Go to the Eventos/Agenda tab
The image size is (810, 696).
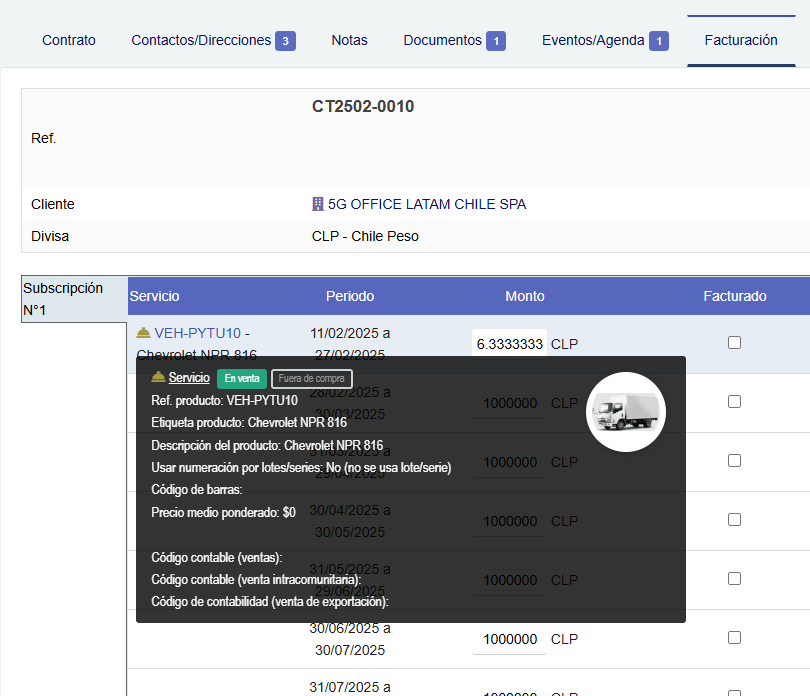coord(593,41)
